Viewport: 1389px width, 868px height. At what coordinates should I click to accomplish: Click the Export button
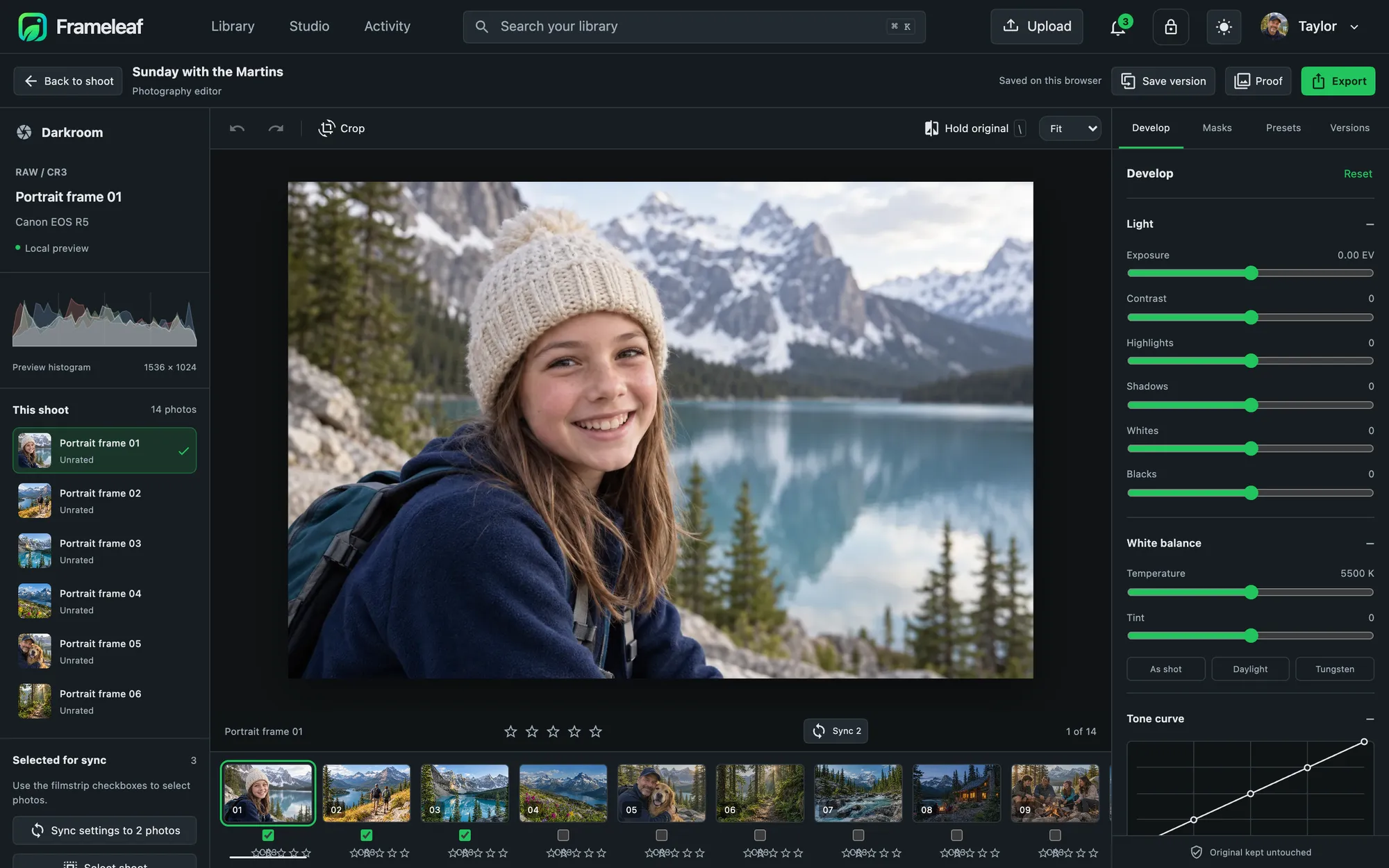pos(1338,81)
